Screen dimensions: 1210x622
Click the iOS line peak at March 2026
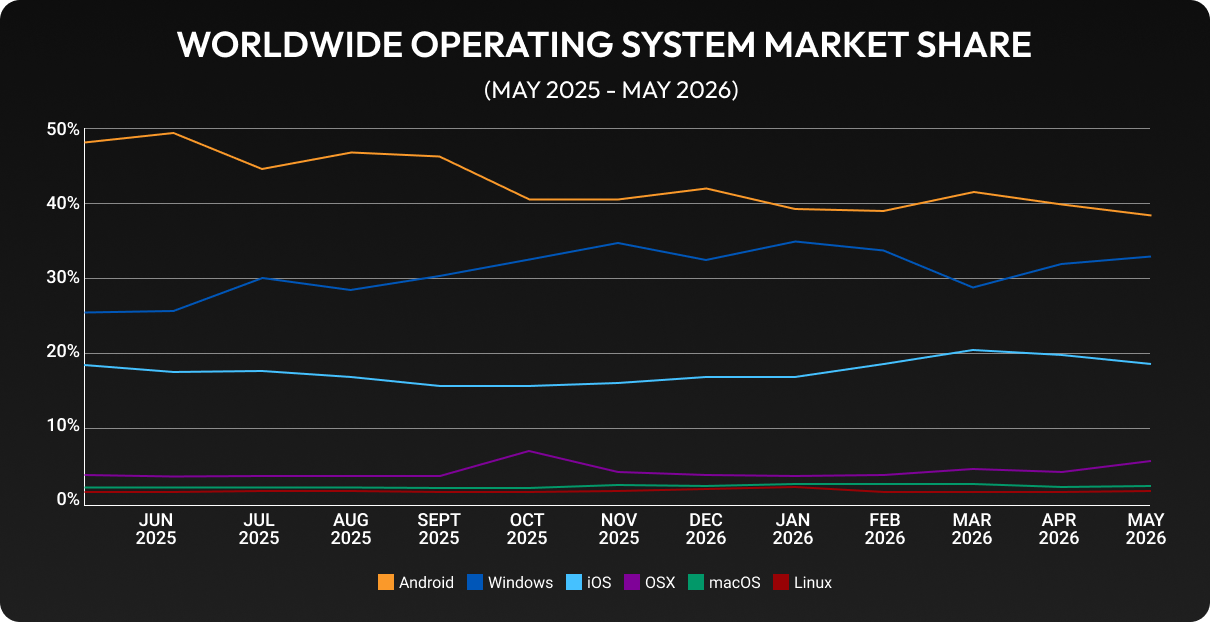click(972, 350)
